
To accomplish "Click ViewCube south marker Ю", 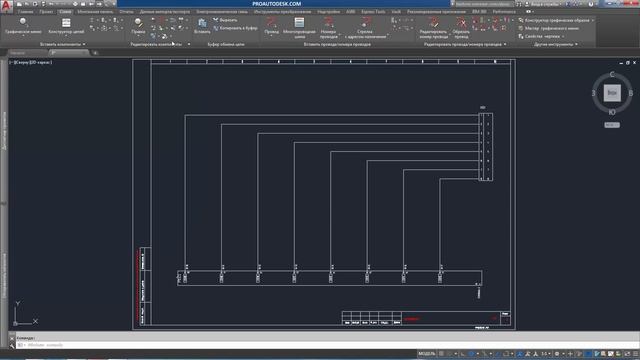I will [x=612, y=112].
